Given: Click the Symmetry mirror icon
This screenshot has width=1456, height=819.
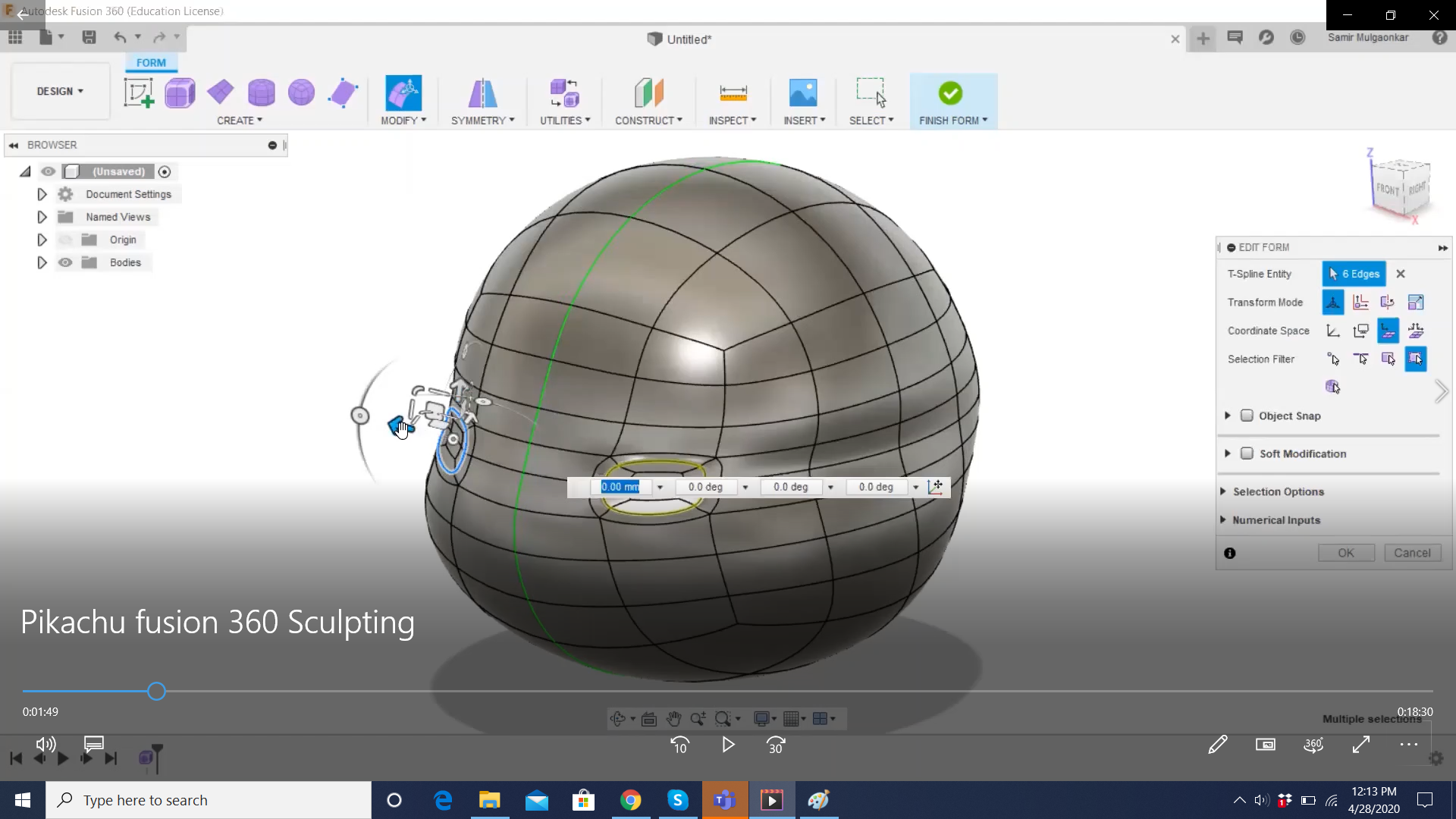Looking at the screenshot, I should point(482,93).
